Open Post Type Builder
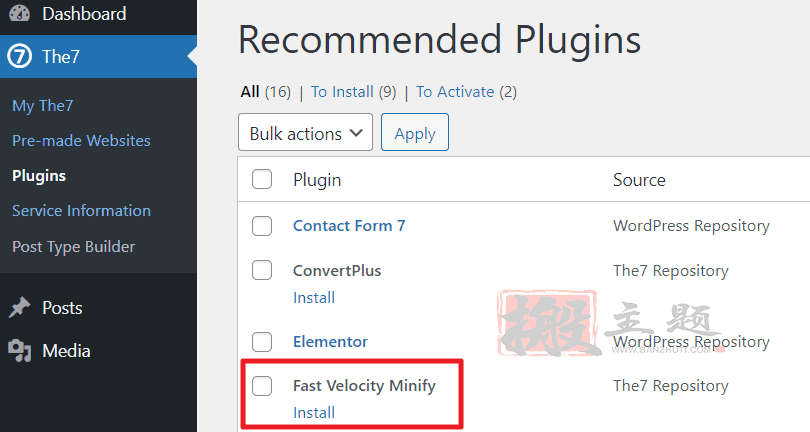810x432 pixels. tap(73, 247)
